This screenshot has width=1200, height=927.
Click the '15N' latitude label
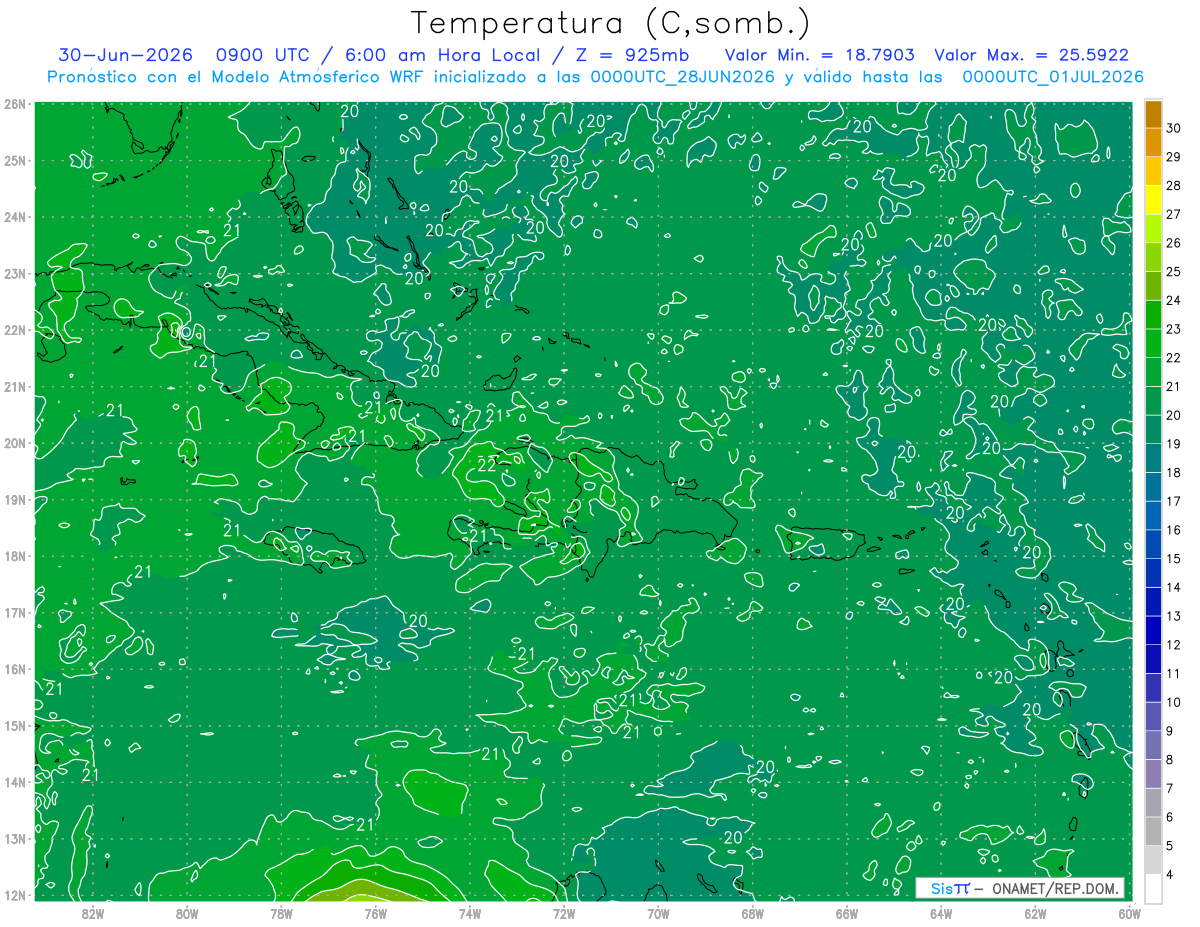tap(14, 725)
